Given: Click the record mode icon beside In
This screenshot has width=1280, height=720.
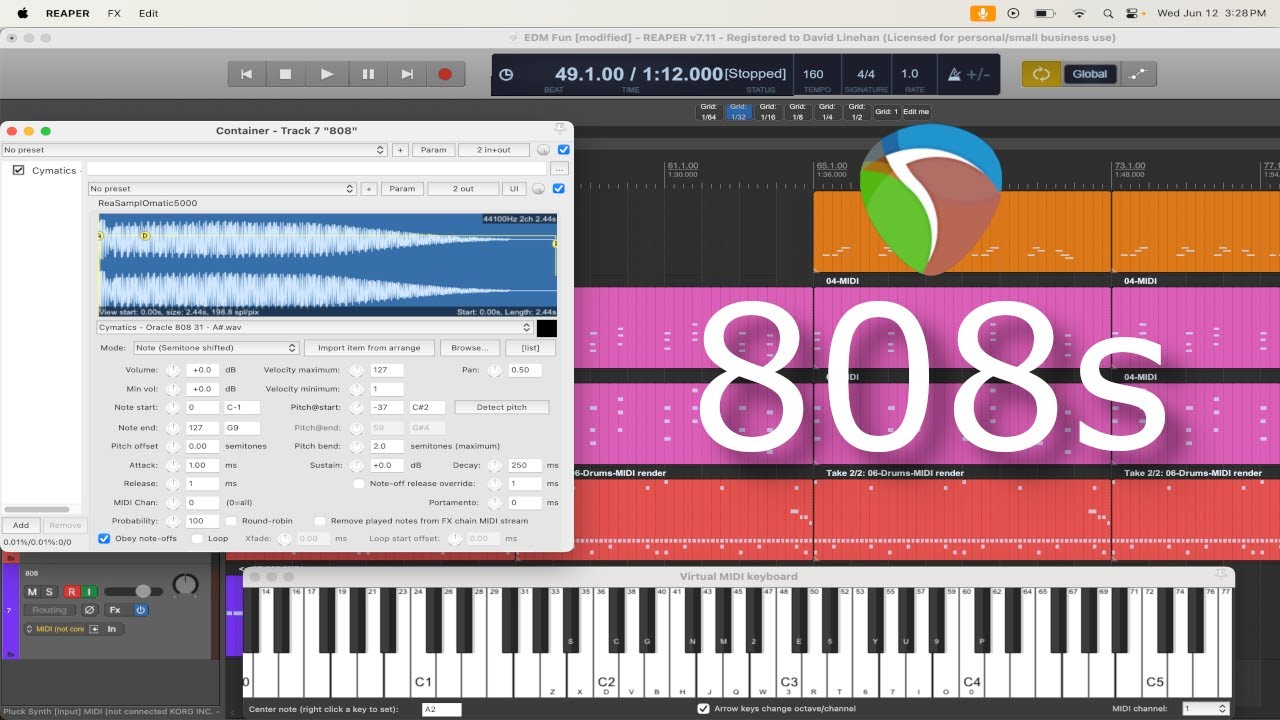Looking at the screenshot, I should pos(94,629).
